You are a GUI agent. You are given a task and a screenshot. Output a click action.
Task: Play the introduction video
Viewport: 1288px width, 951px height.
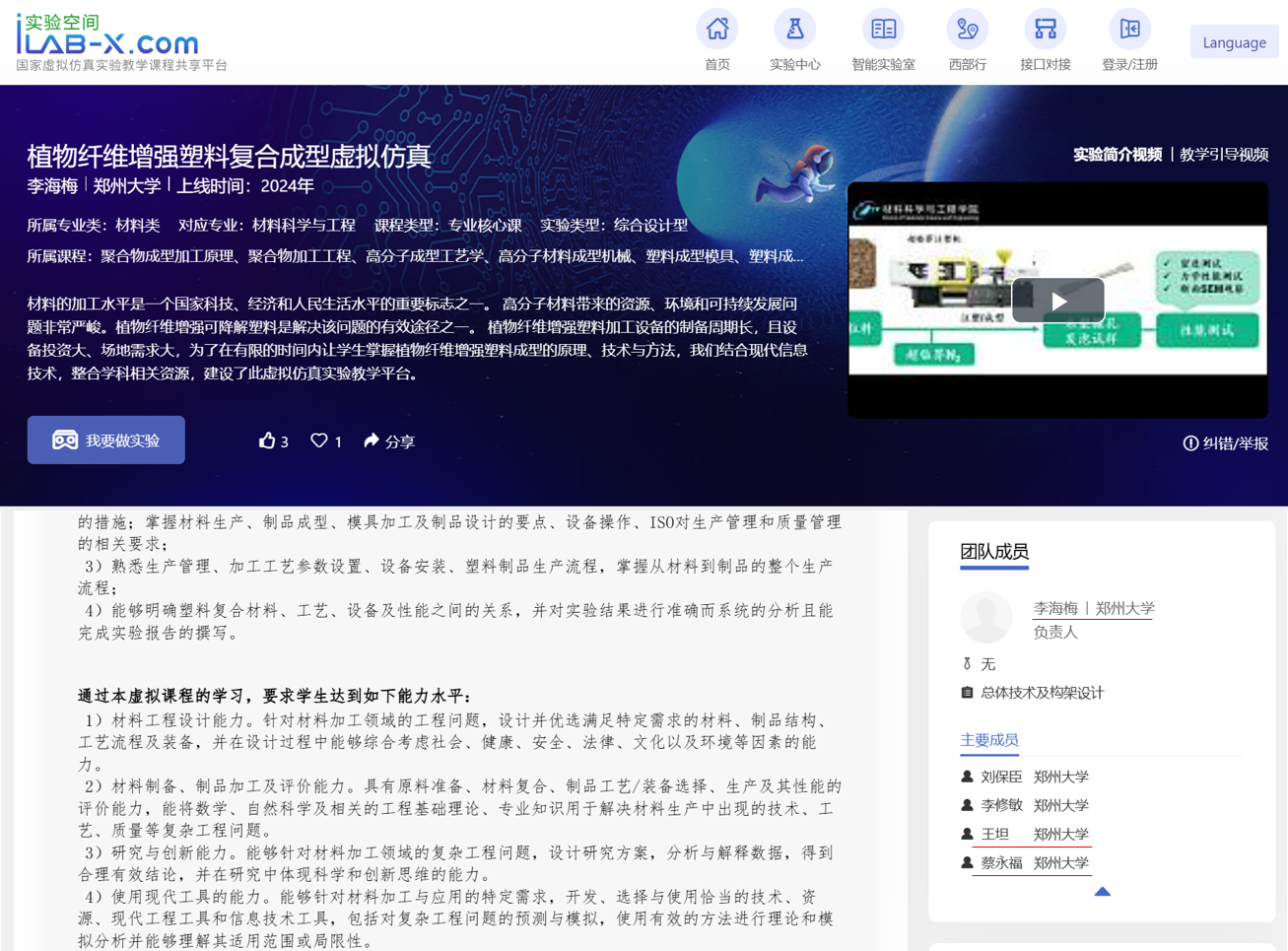(1057, 301)
